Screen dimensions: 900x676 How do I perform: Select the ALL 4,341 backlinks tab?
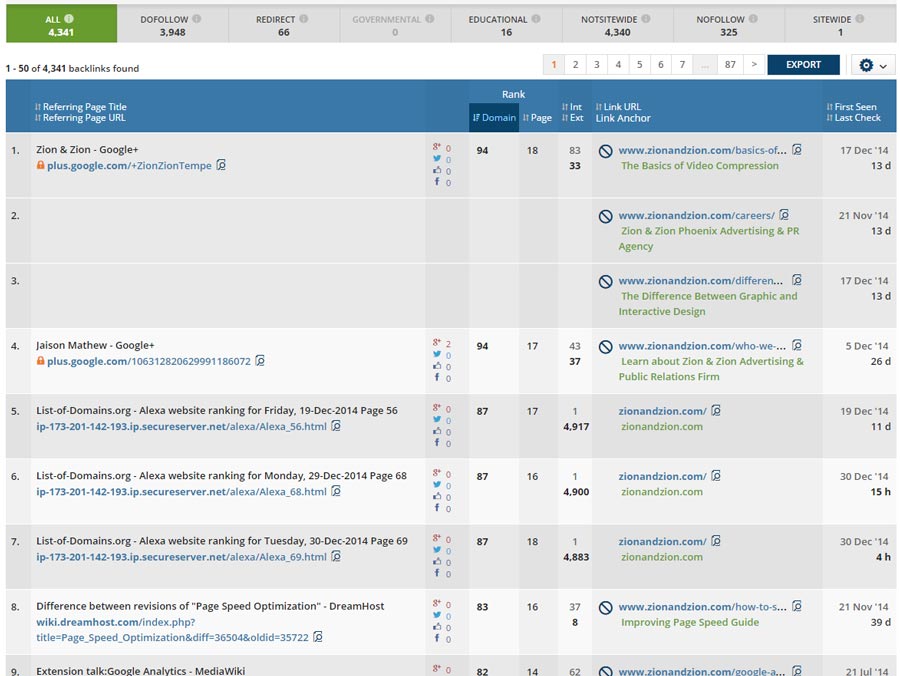[61, 24]
